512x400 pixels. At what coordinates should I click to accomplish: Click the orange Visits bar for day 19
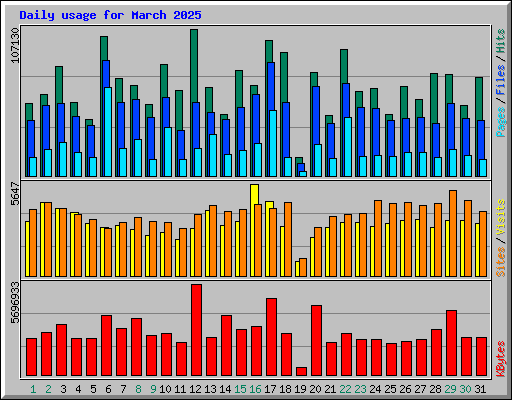pos(303,267)
